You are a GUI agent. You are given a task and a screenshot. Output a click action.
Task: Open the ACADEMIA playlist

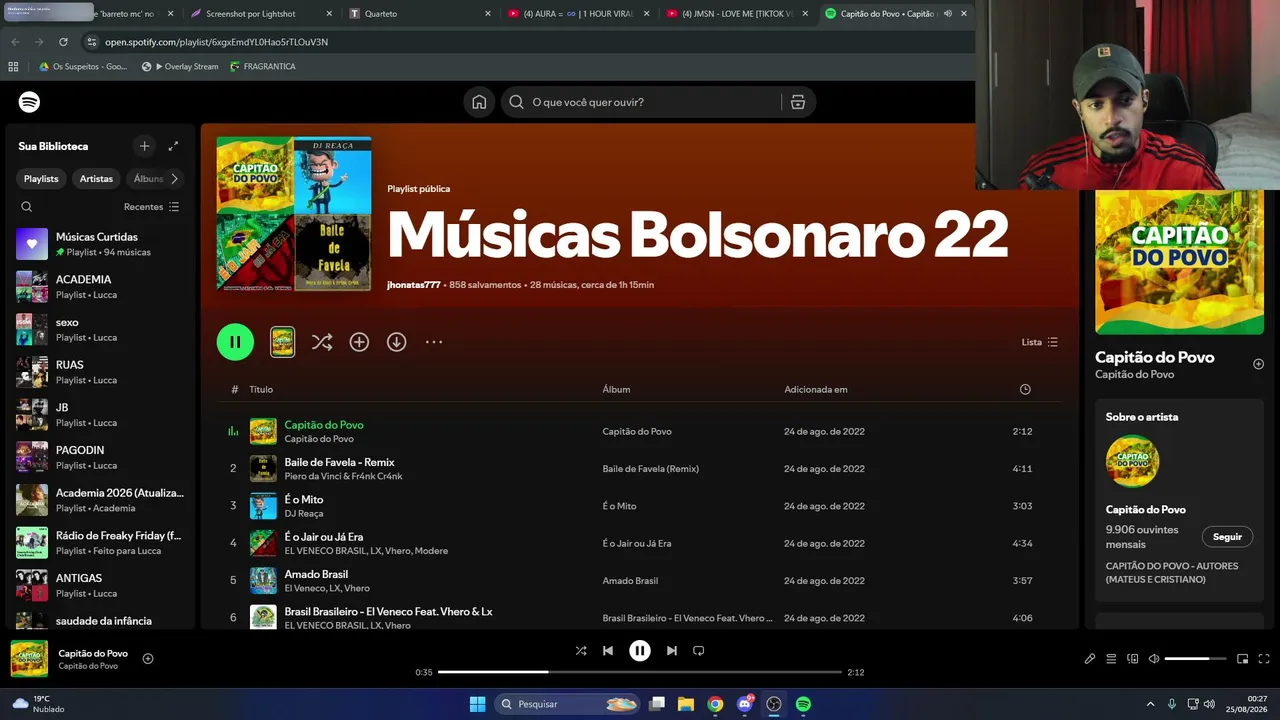(100, 287)
